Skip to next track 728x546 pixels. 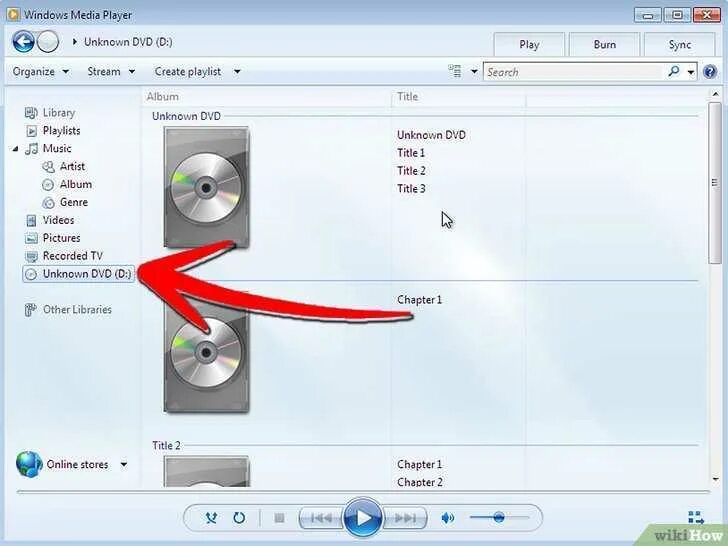pos(405,518)
